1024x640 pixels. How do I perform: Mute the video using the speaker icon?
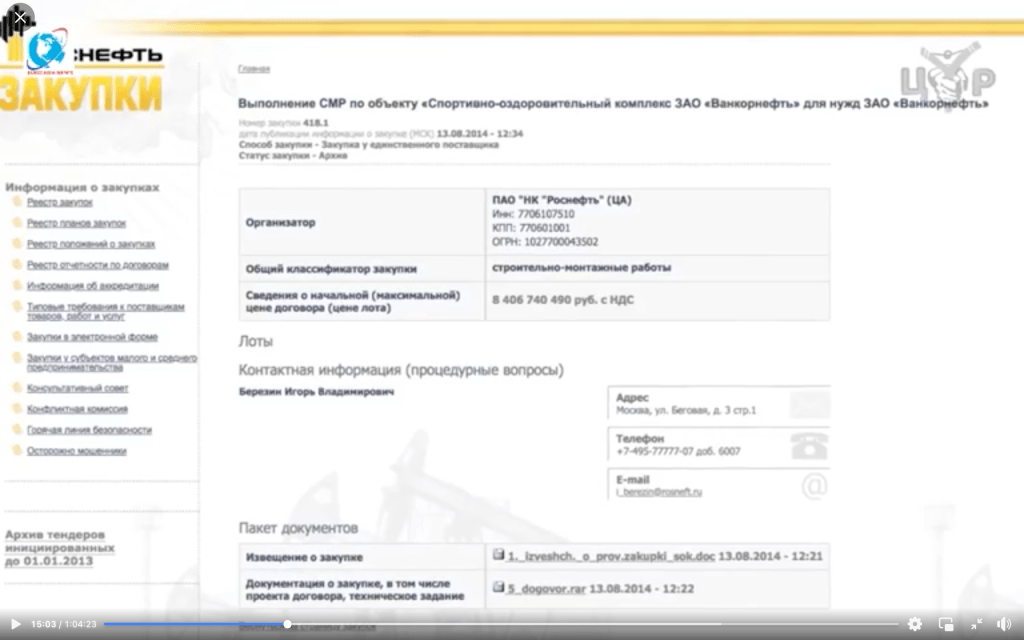point(1004,624)
